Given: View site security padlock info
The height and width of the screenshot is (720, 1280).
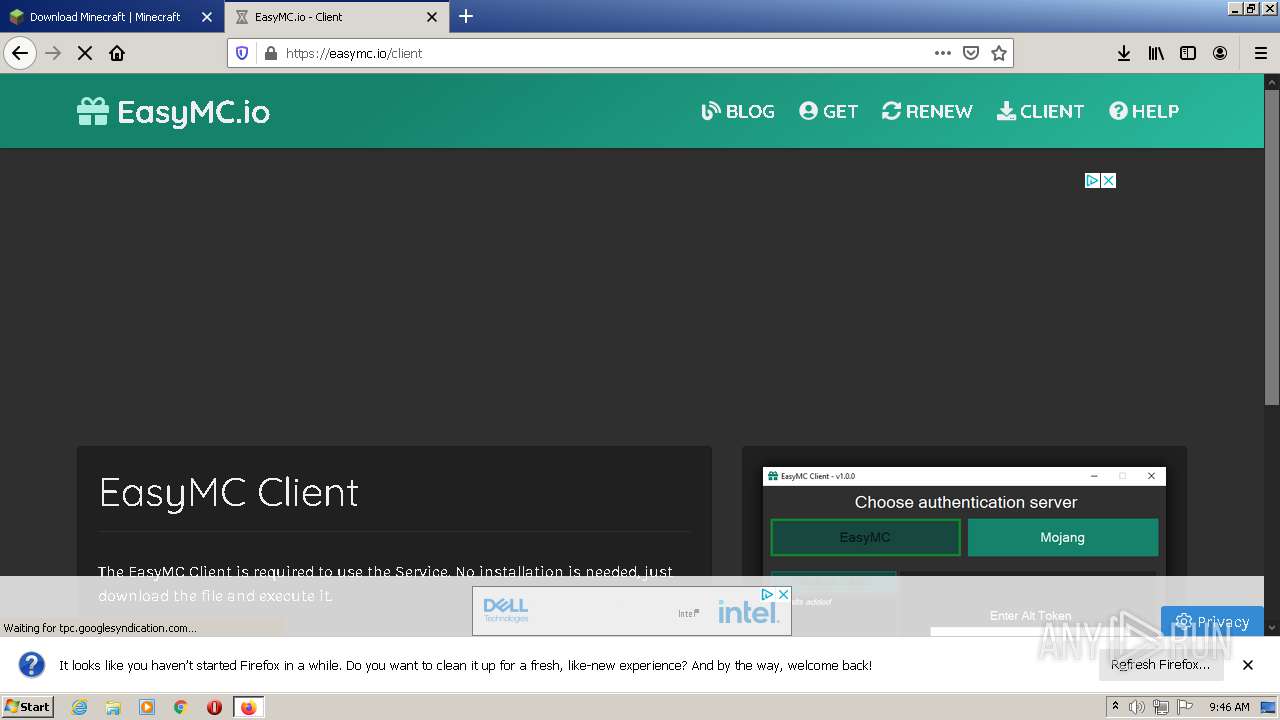Looking at the screenshot, I should tap(270, 53).
